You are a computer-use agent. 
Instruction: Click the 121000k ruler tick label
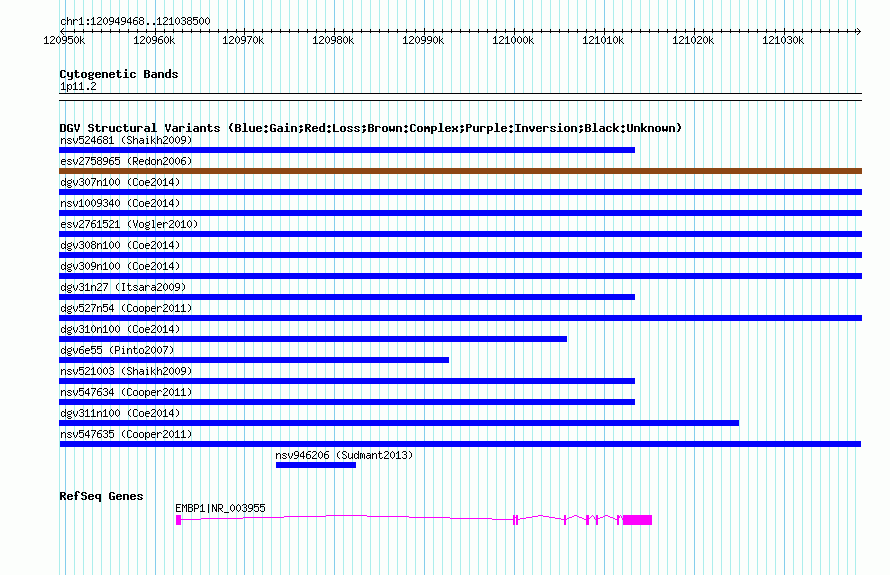pos(513,40)
